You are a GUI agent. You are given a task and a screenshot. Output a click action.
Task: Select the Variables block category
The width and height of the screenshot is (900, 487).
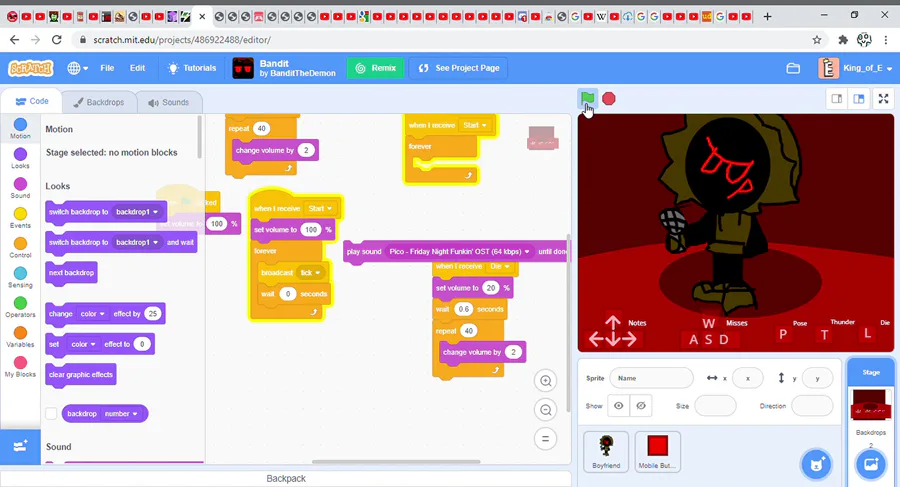coord(20,337)
